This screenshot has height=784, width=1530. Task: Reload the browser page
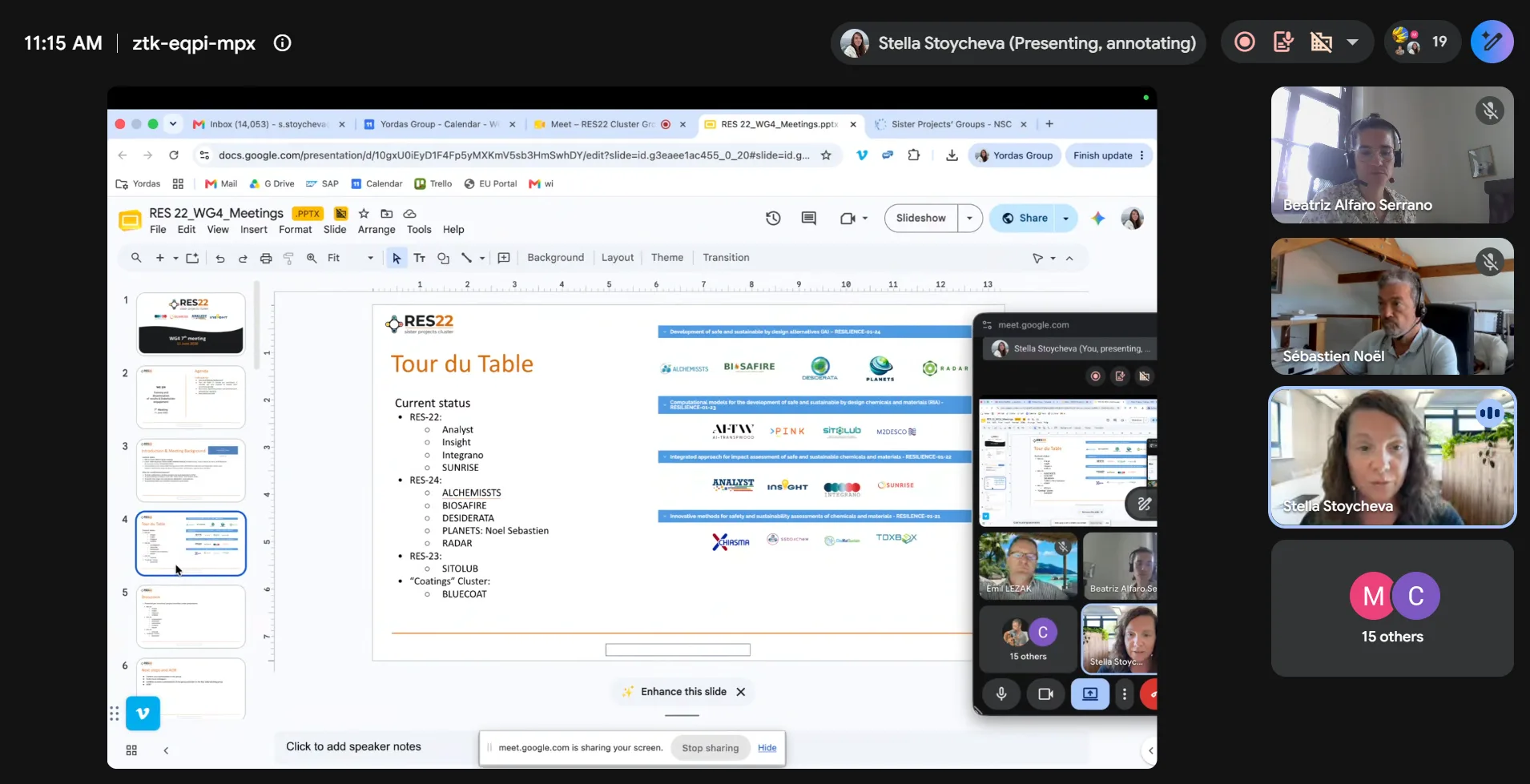pos(174,155)
